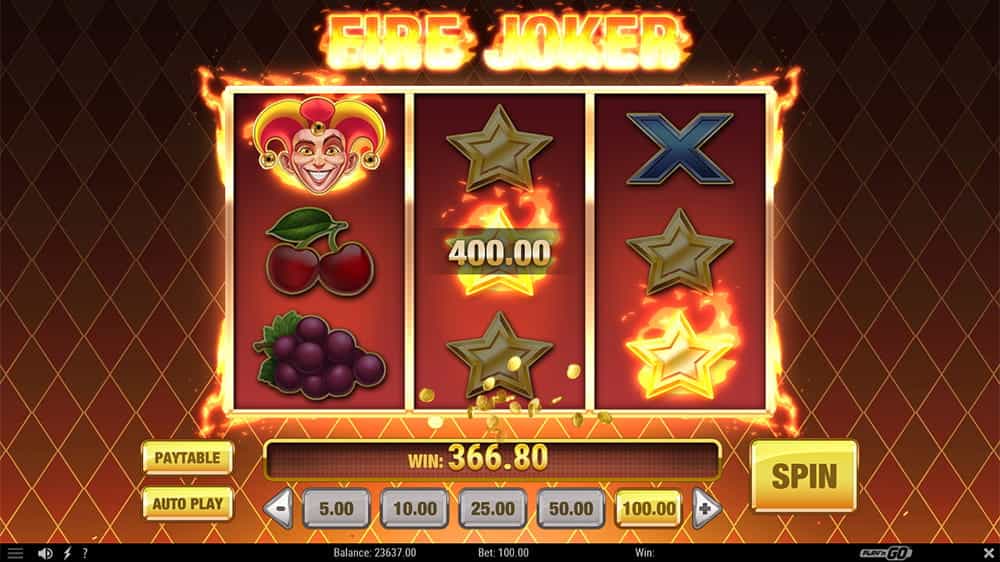Decrease bet with minus arrow
Image resolution: width=1000 pixels, height=562 pixels.
click(x=279, y=508)
